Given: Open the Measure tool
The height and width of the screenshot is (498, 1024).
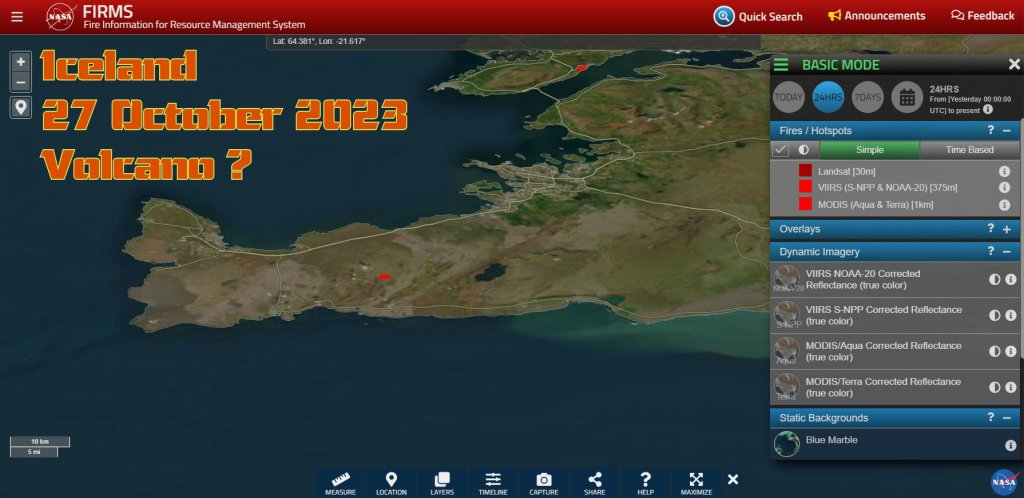Looking at the screenshot, I should coord(340,483).
